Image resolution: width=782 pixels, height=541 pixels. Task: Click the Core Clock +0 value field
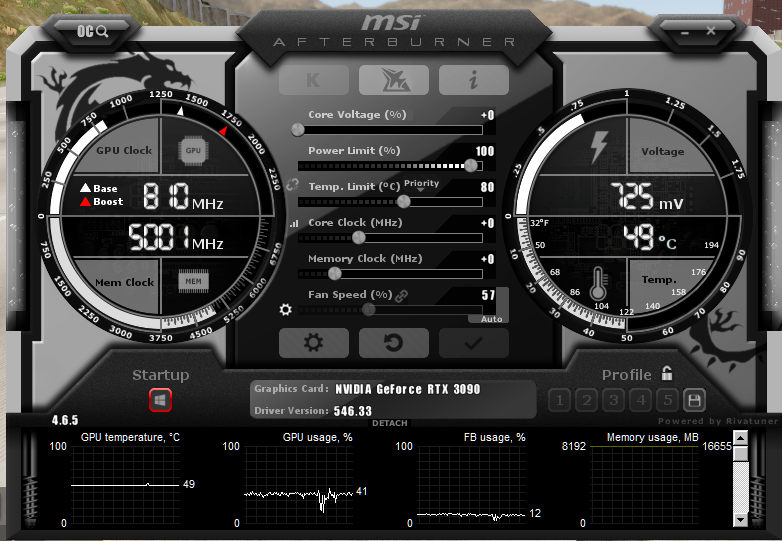coord(487,223)
